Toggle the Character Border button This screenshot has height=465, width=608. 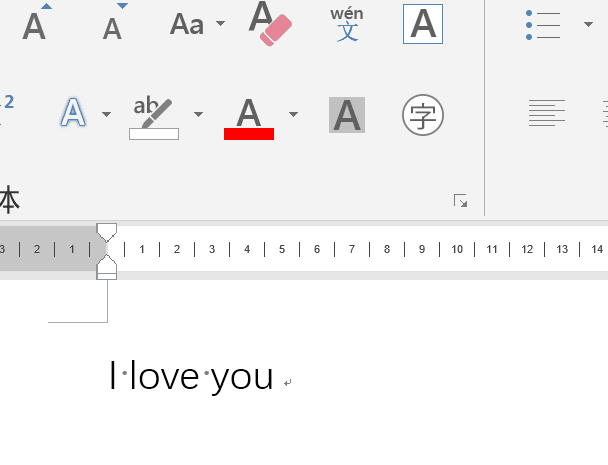tap(423, 23)
